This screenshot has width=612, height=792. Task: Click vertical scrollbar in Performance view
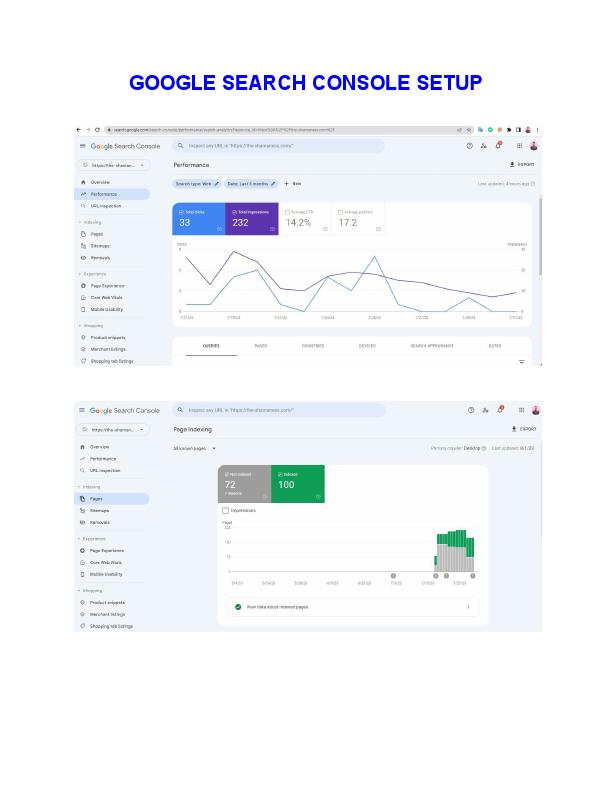tap(540, 236)
